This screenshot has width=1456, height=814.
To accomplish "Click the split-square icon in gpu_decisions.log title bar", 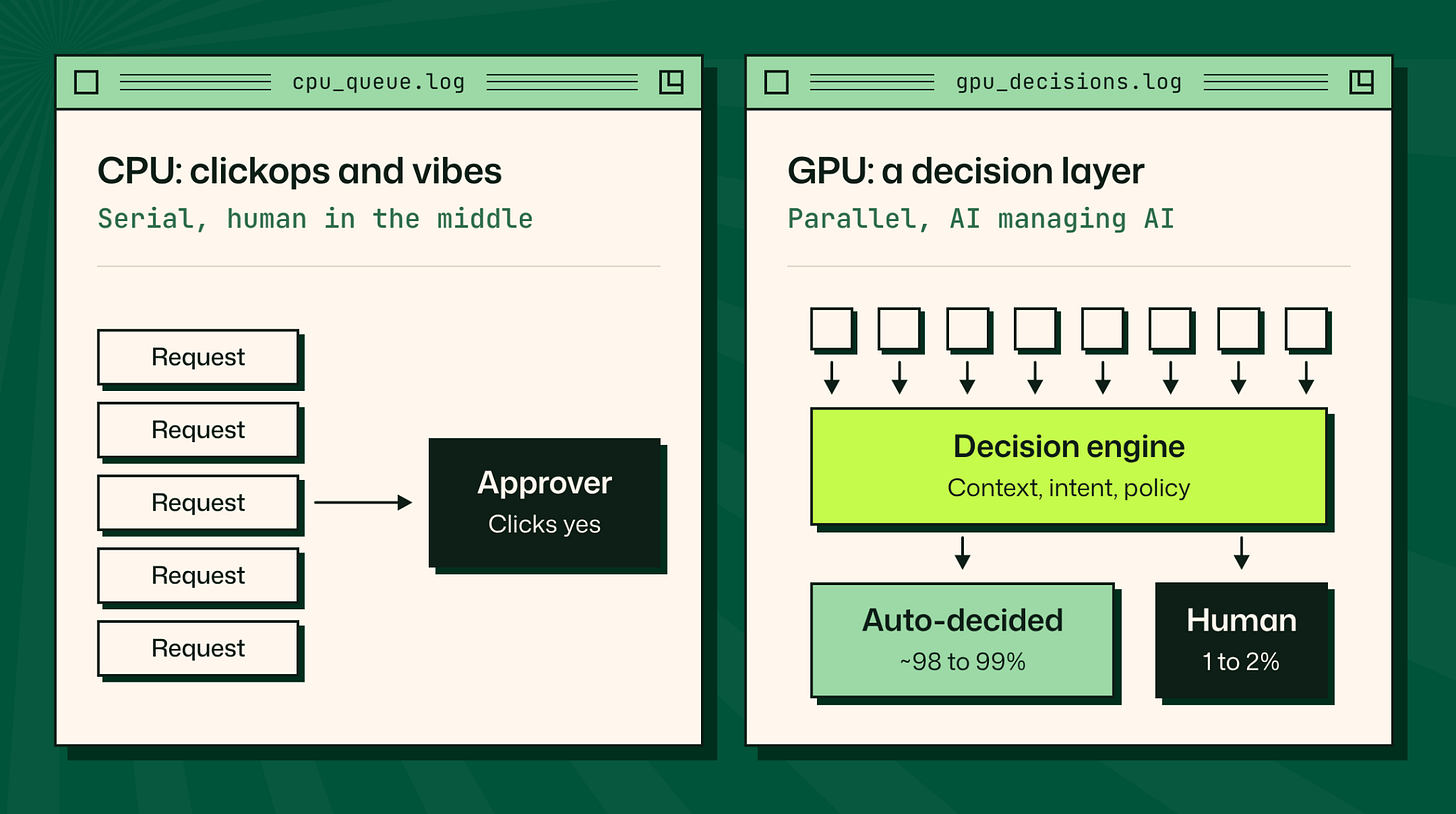I will click(x=1361, y=82).
